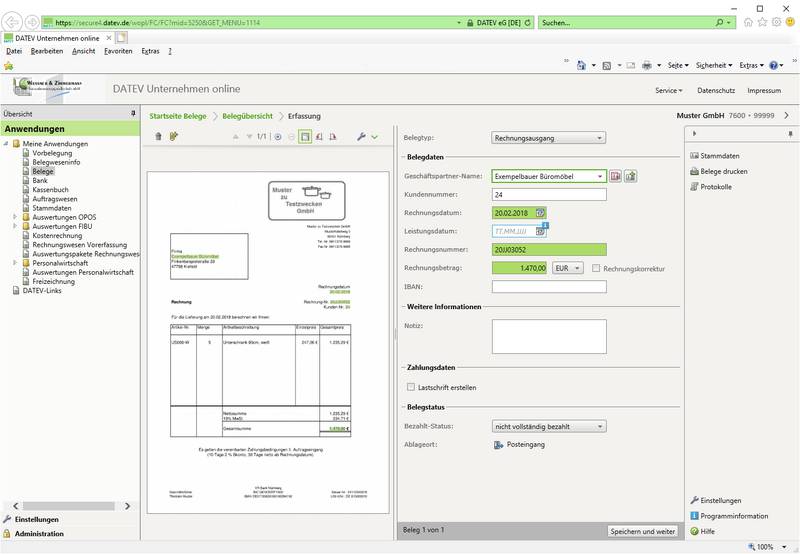This screenshot has height=554, width=800.
Task: Go to the Belegübersicht breadcrumb
Action: point(247,116)
